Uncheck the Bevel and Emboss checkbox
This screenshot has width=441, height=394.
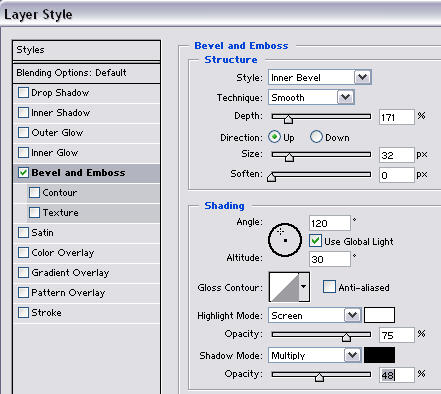coord(23,173)
